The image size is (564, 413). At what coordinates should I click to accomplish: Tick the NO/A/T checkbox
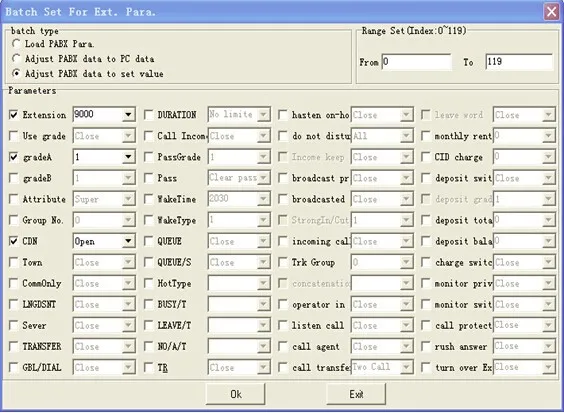[x=149, y=346]
